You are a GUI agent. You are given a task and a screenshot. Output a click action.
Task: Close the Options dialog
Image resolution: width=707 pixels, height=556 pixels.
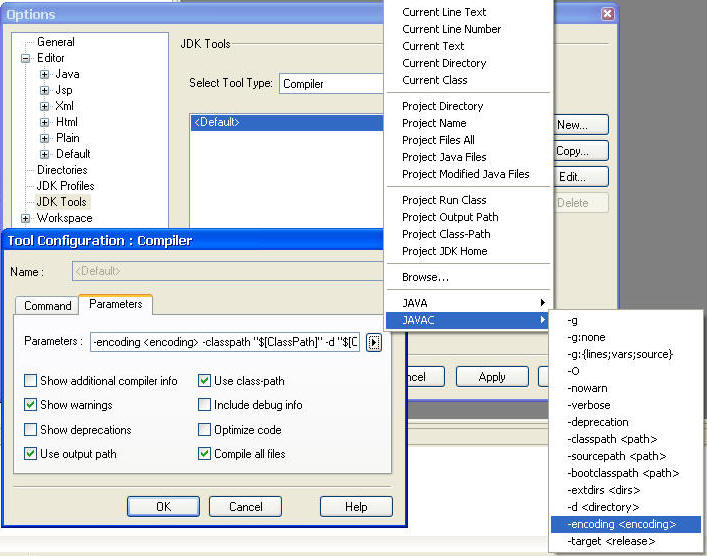click(x=607, y=14)
